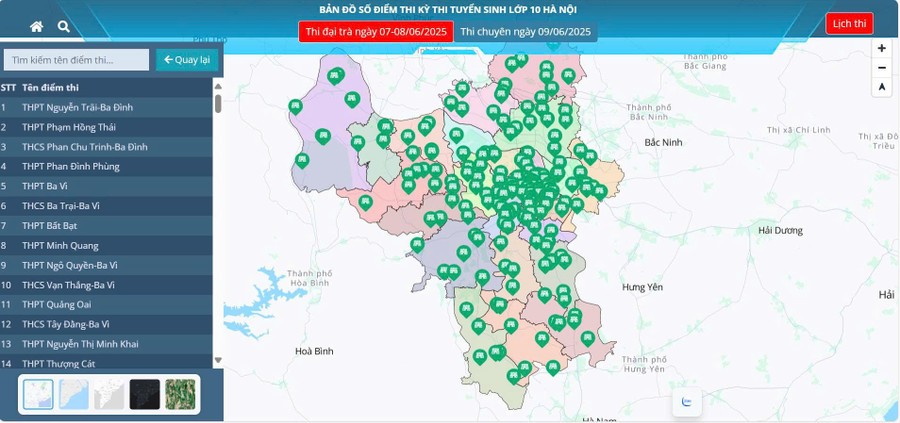Select the satellite imagery basemap thumbnail
The width and height of the screenshot is (900, 423).
pos(180,394)
